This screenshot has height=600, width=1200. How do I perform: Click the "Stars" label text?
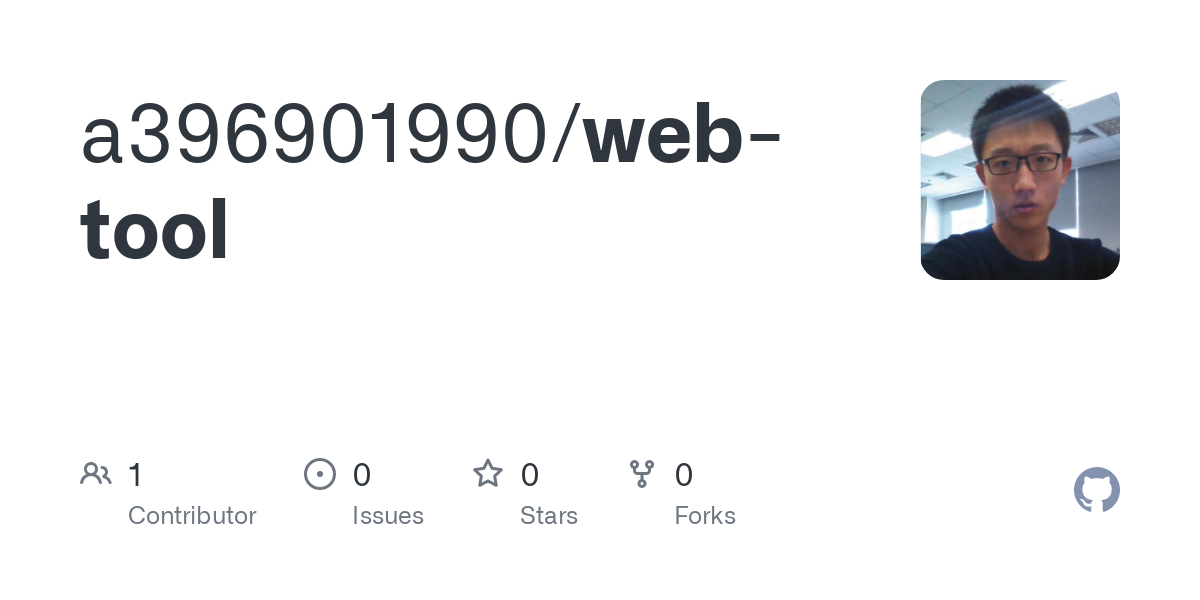click(549, 516)
